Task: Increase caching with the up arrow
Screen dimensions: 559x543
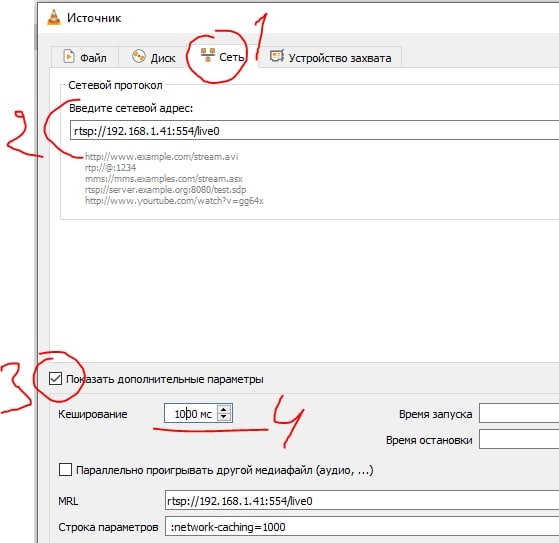Action: [x=224, y=410]
